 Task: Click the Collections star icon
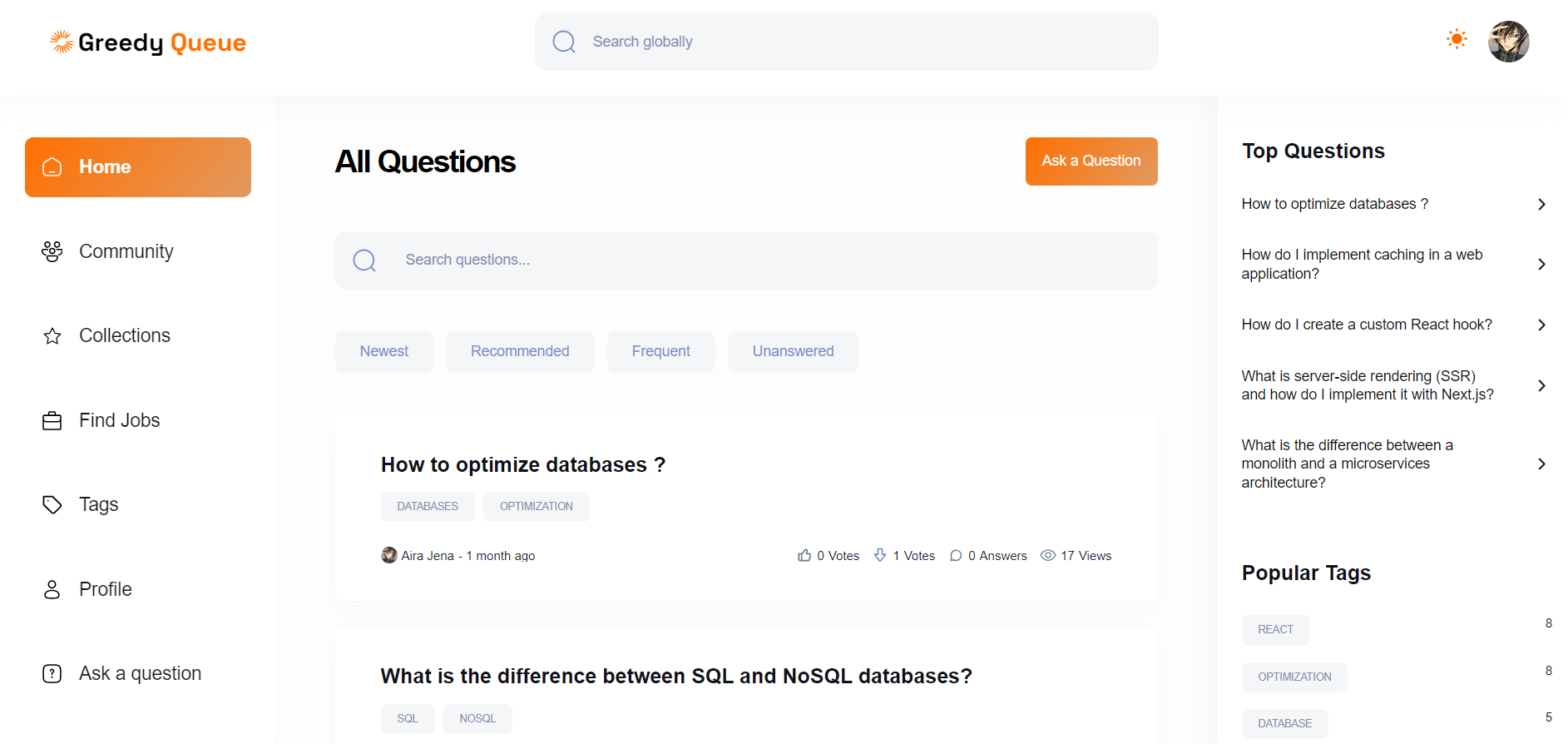(52, 336)
